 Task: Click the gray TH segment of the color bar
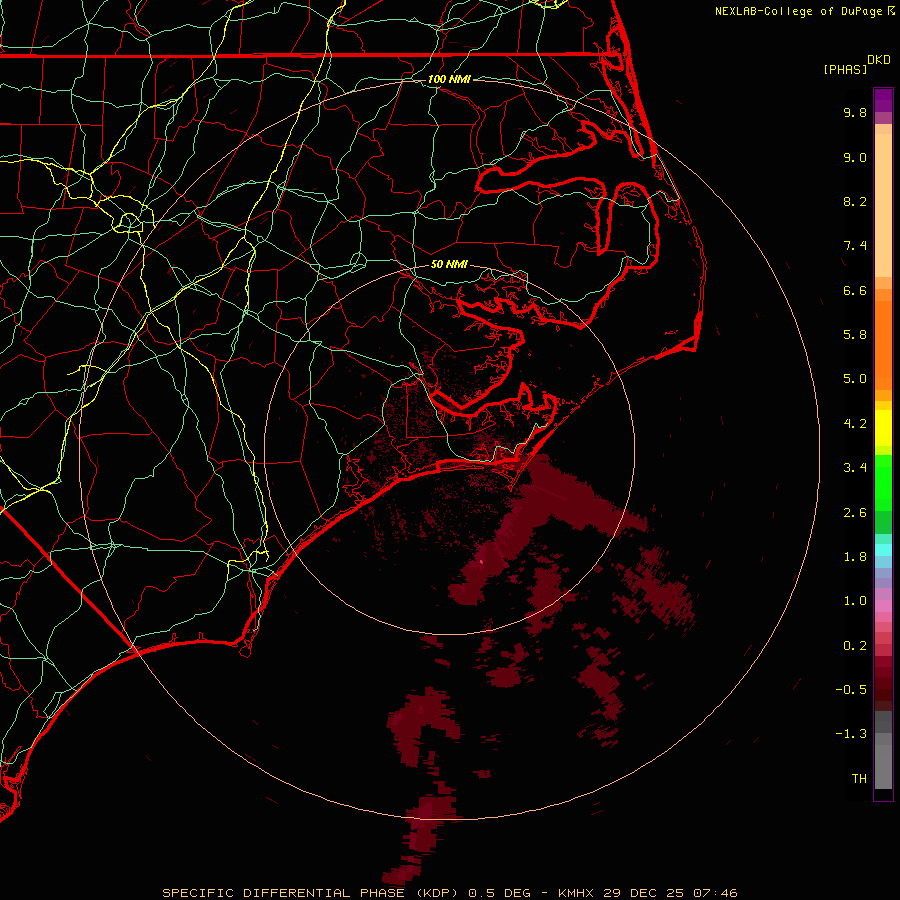click(x=883, y=767)
